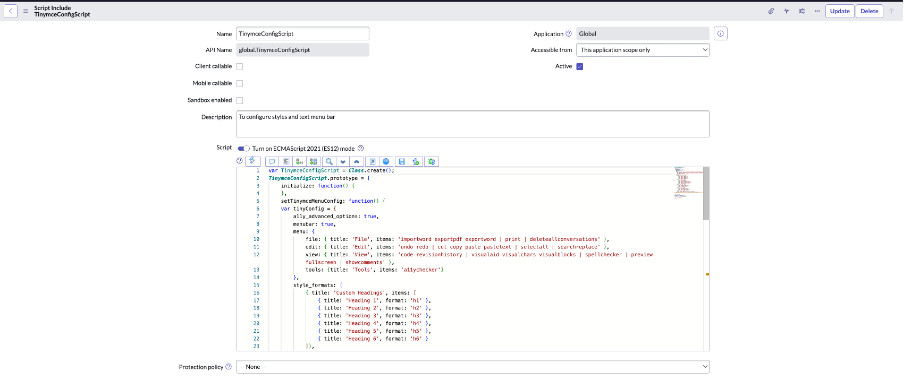Click the script toolbar sparkle assist icon
This screenshot has height=380, width=904.
pos(253,161)
